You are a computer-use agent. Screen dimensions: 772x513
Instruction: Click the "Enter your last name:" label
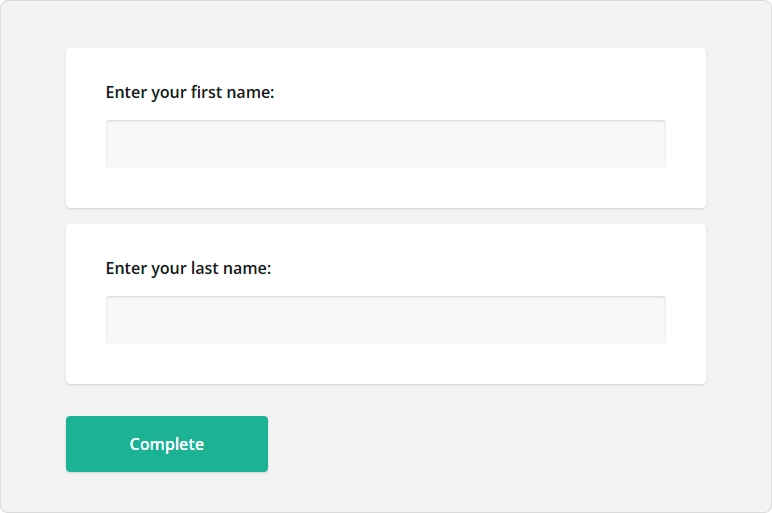188,268
